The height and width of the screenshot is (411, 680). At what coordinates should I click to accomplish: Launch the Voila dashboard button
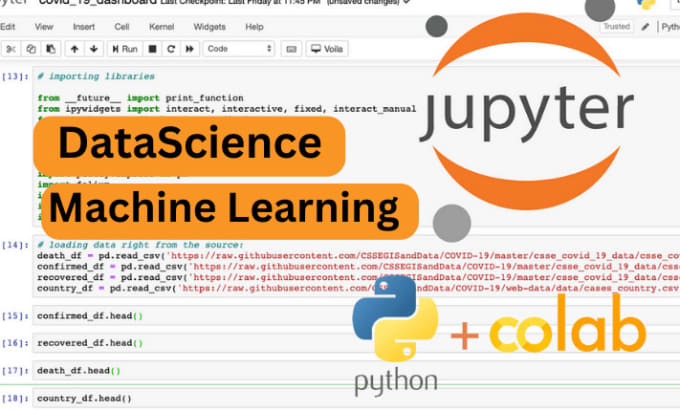pyautogui.click(x=327, y=49)
